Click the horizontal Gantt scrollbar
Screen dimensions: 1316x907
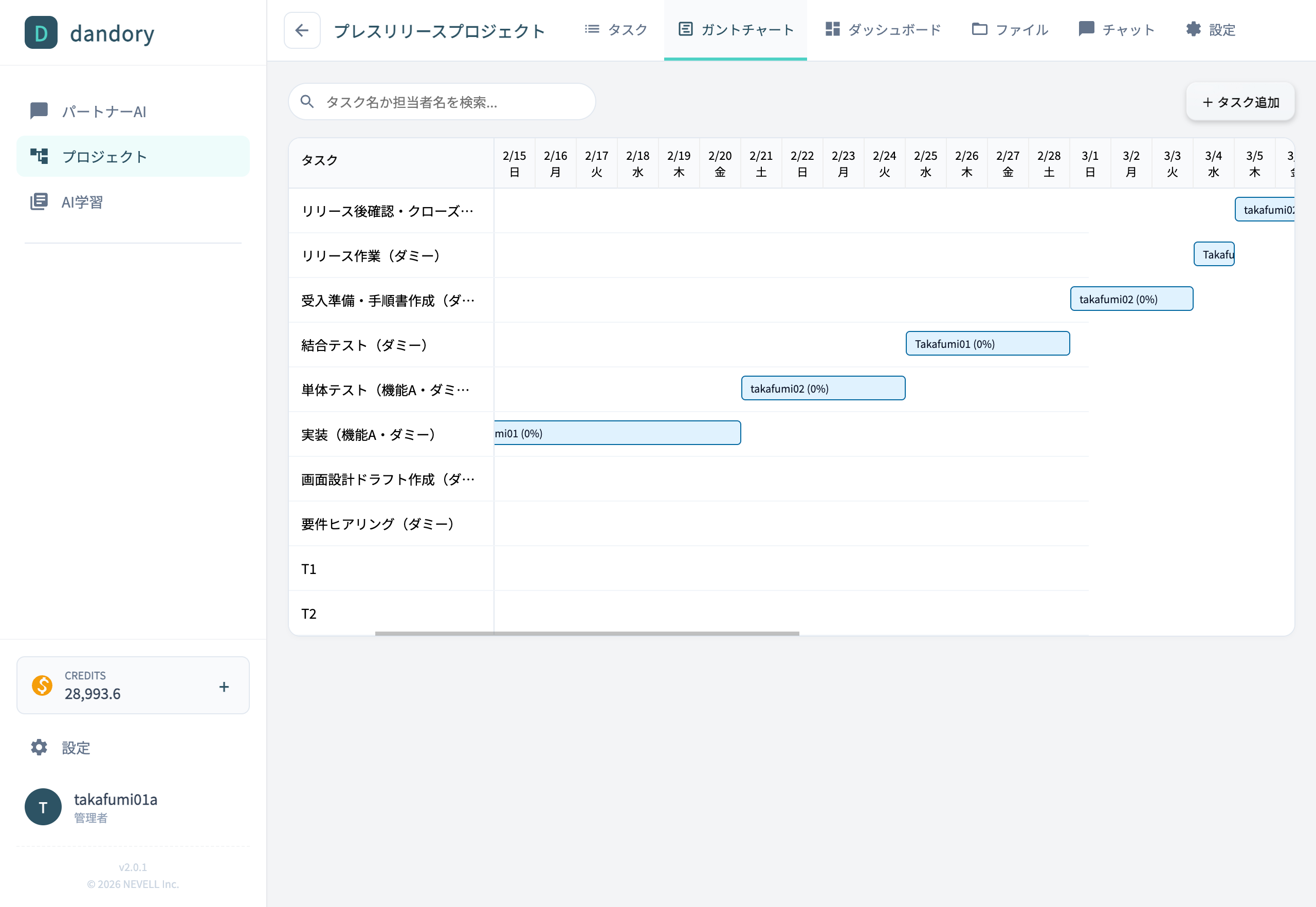(587, 633)
